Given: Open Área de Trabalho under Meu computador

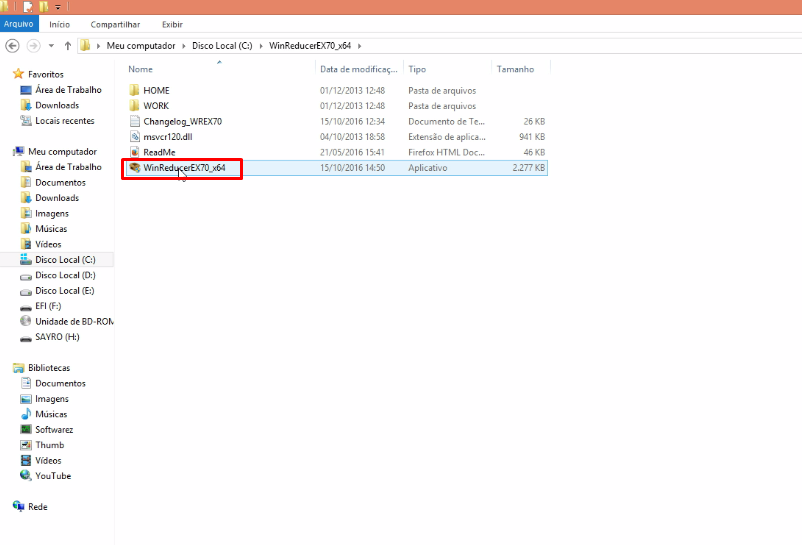Looking at the screenshot, I should (x=69, y=167).
